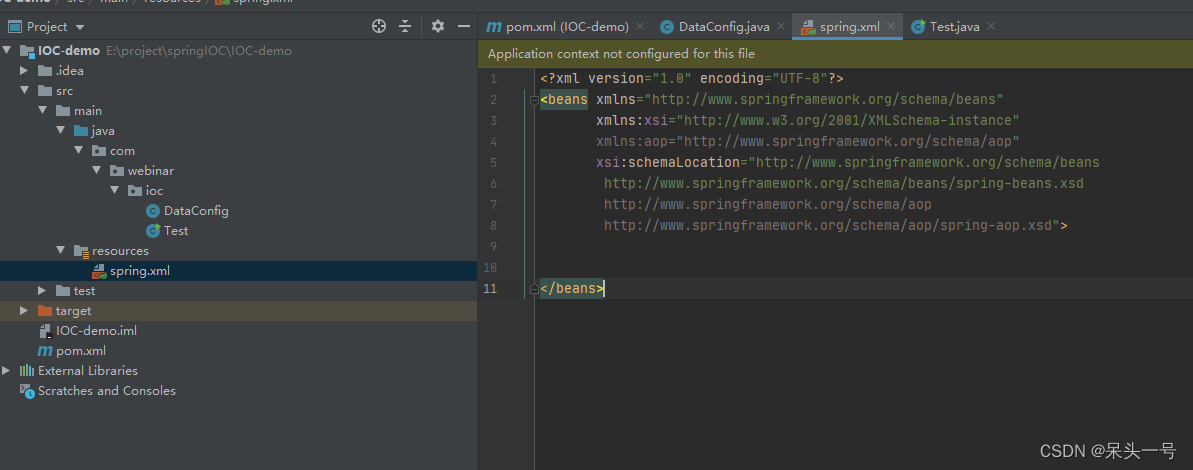Viewport: 1193px width, 470px height.
Task: Click the External Libraries icon
Action: (x=27, y=370)
